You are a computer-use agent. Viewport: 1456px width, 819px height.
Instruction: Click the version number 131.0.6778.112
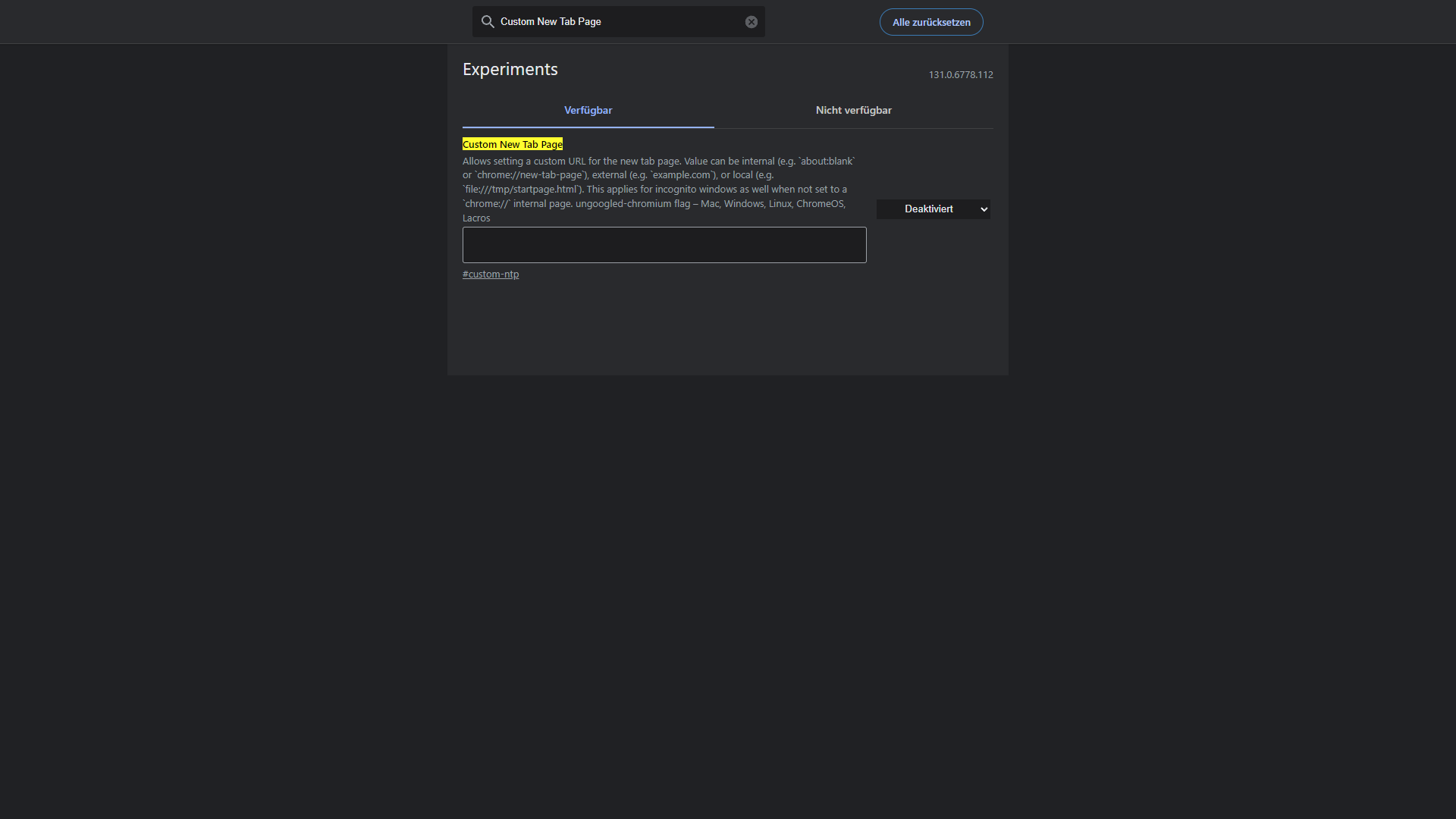click(960, 75)
